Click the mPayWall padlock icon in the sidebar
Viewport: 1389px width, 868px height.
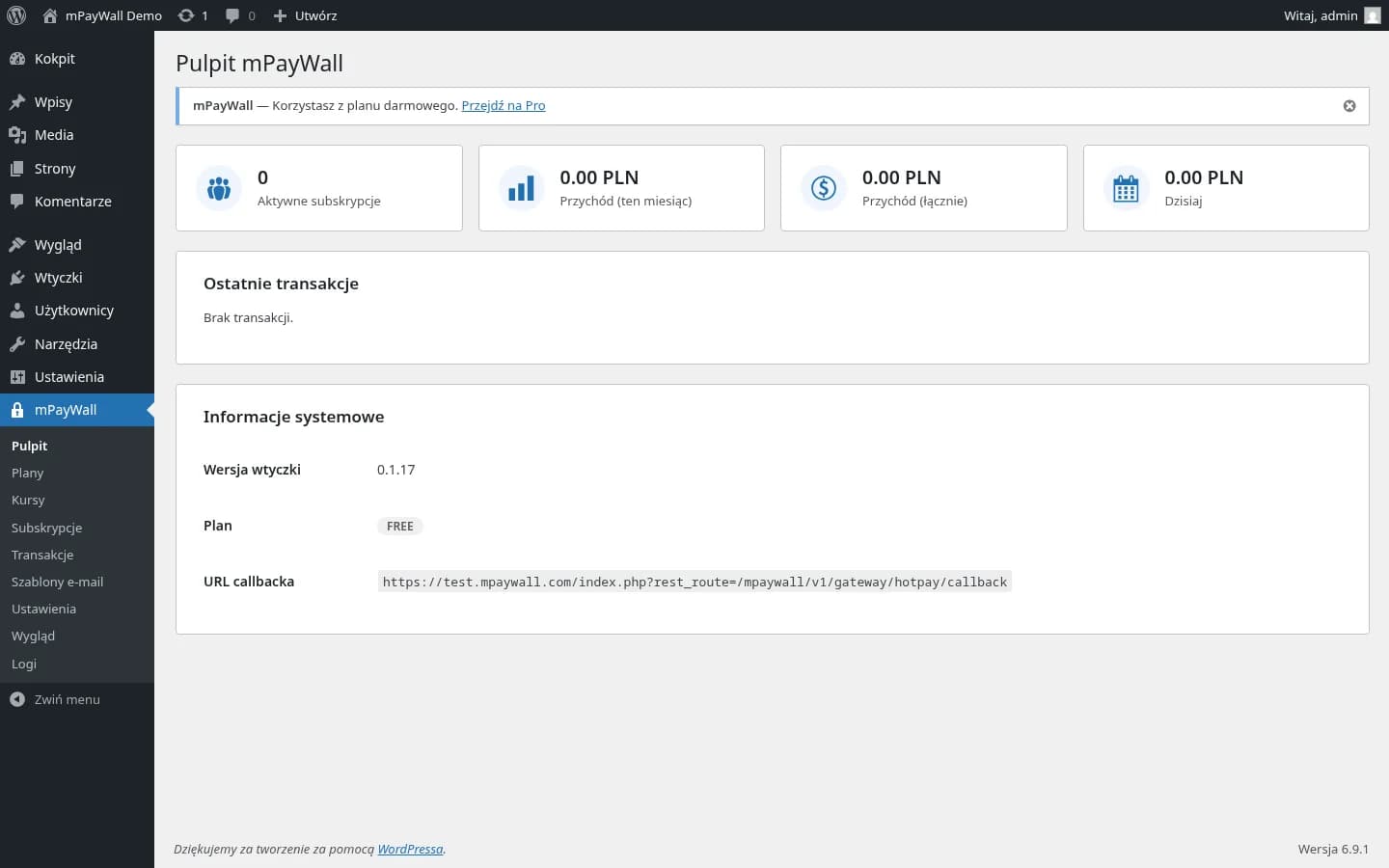pos(17,410)
